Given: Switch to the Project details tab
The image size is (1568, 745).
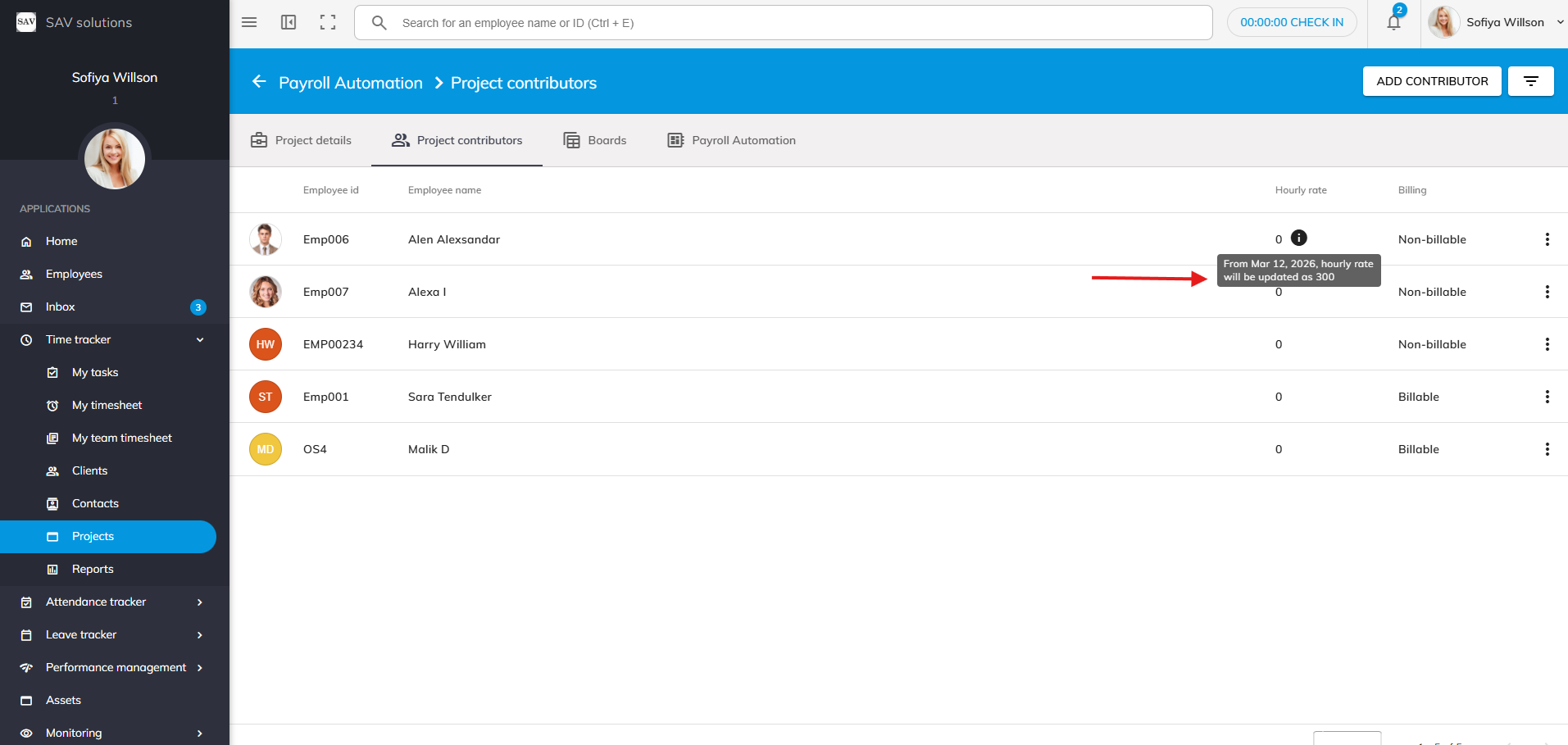Looking at the screenshot, I should click(301, 140).
